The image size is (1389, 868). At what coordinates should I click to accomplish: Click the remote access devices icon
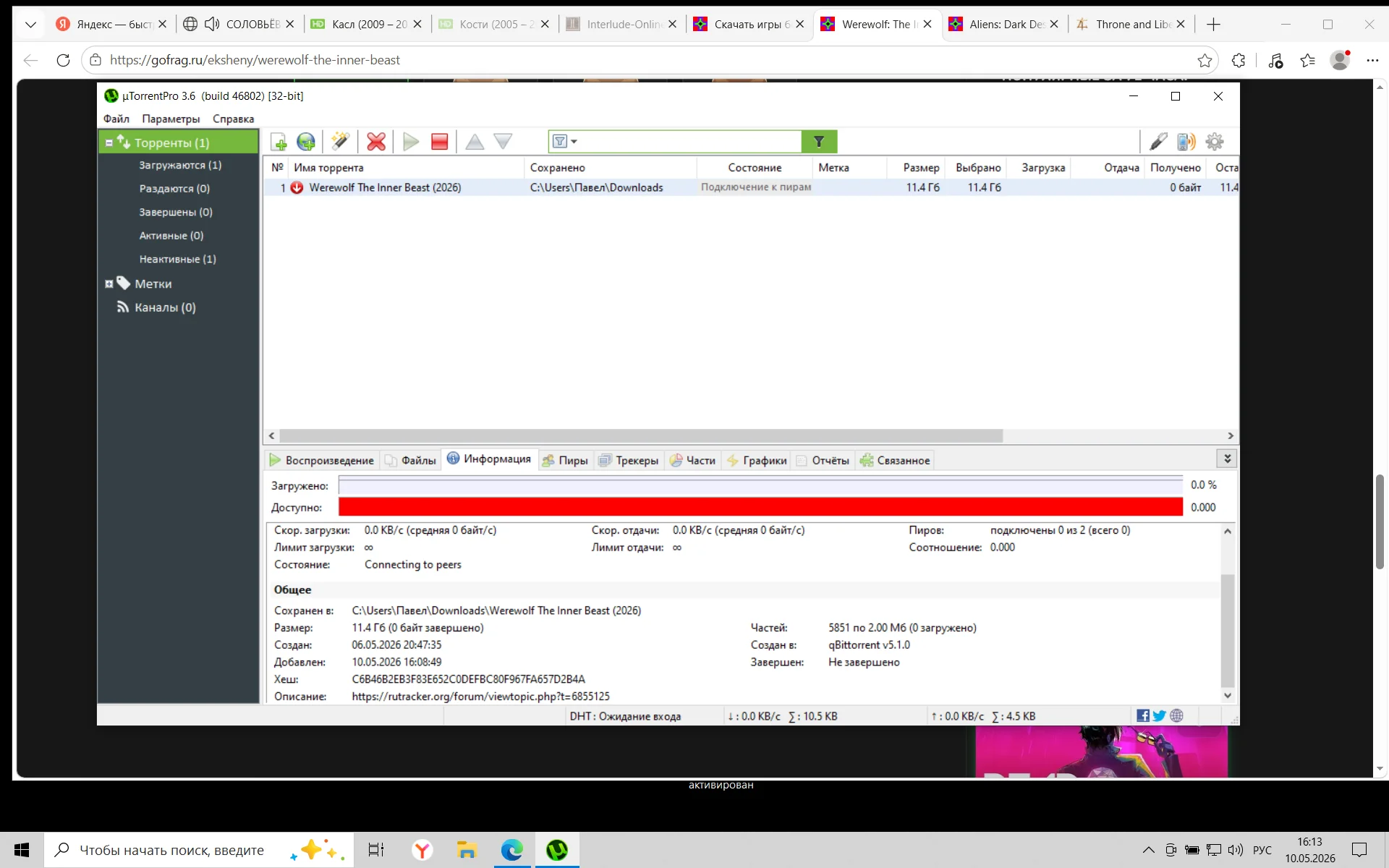click(1186, 142)
